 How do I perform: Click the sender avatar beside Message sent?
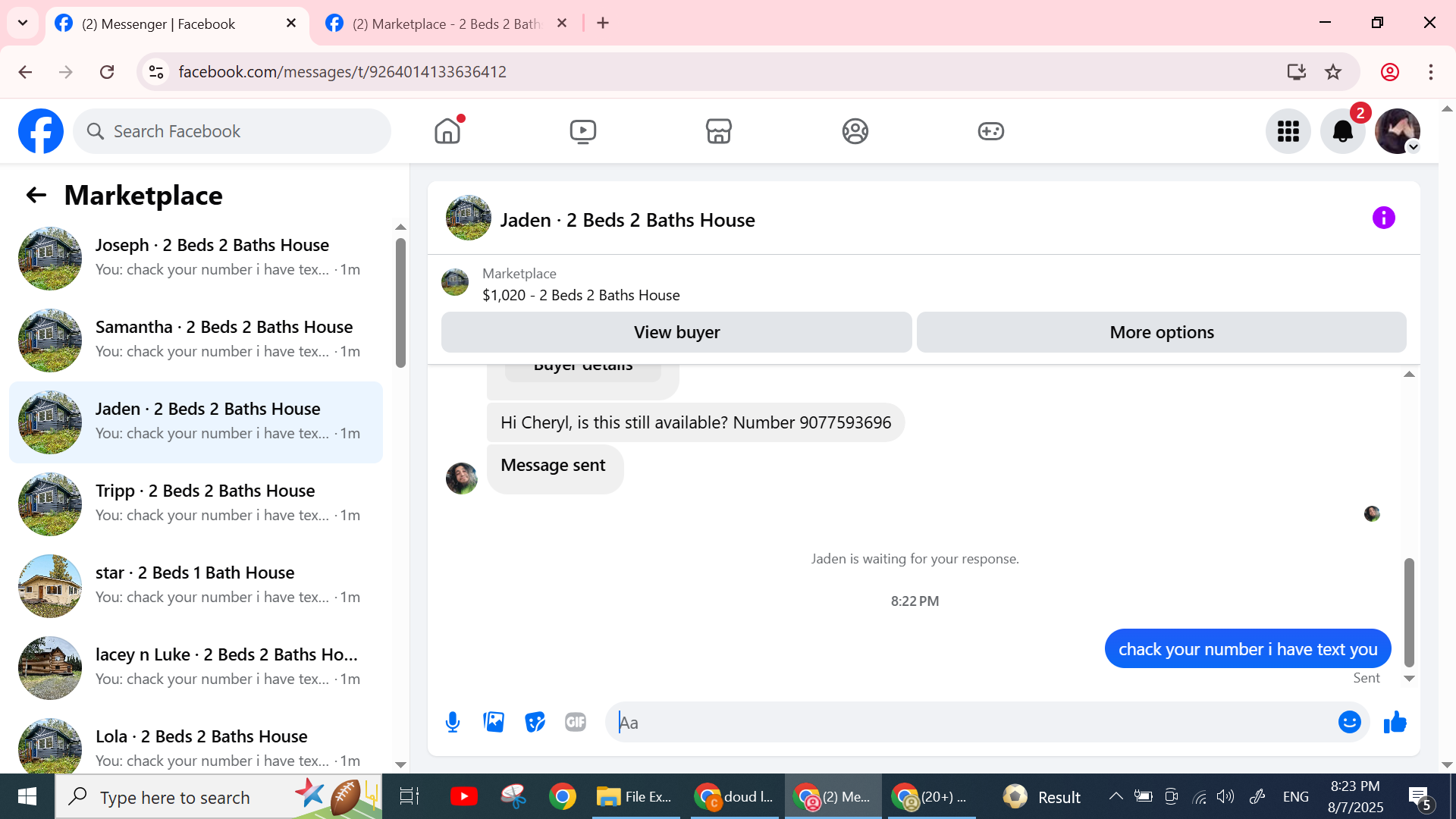[462, 479]
